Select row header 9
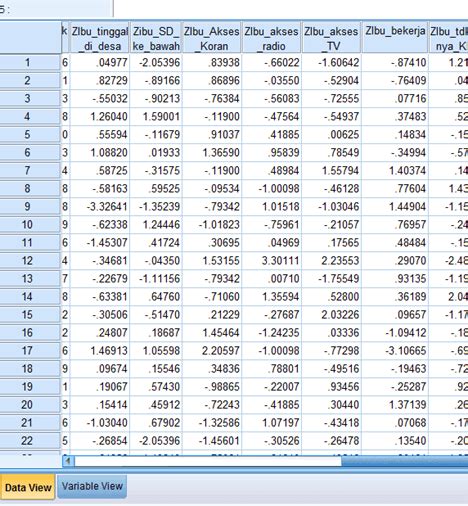The image size is (468, 506). [x=30, y=207]
